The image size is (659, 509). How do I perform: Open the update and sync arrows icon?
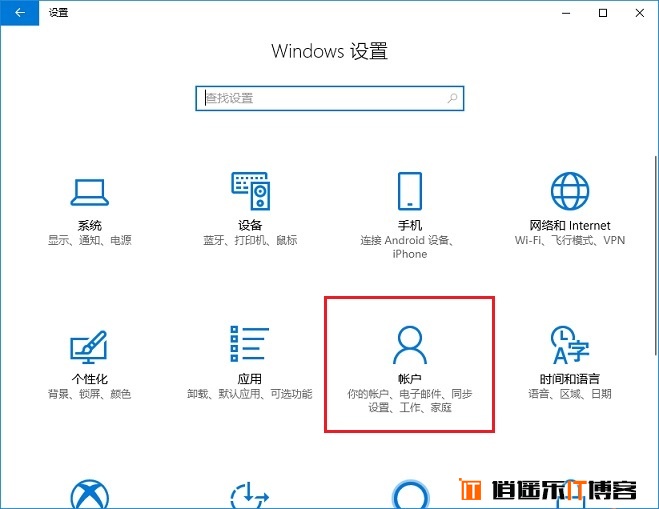(x=250, y=495)
